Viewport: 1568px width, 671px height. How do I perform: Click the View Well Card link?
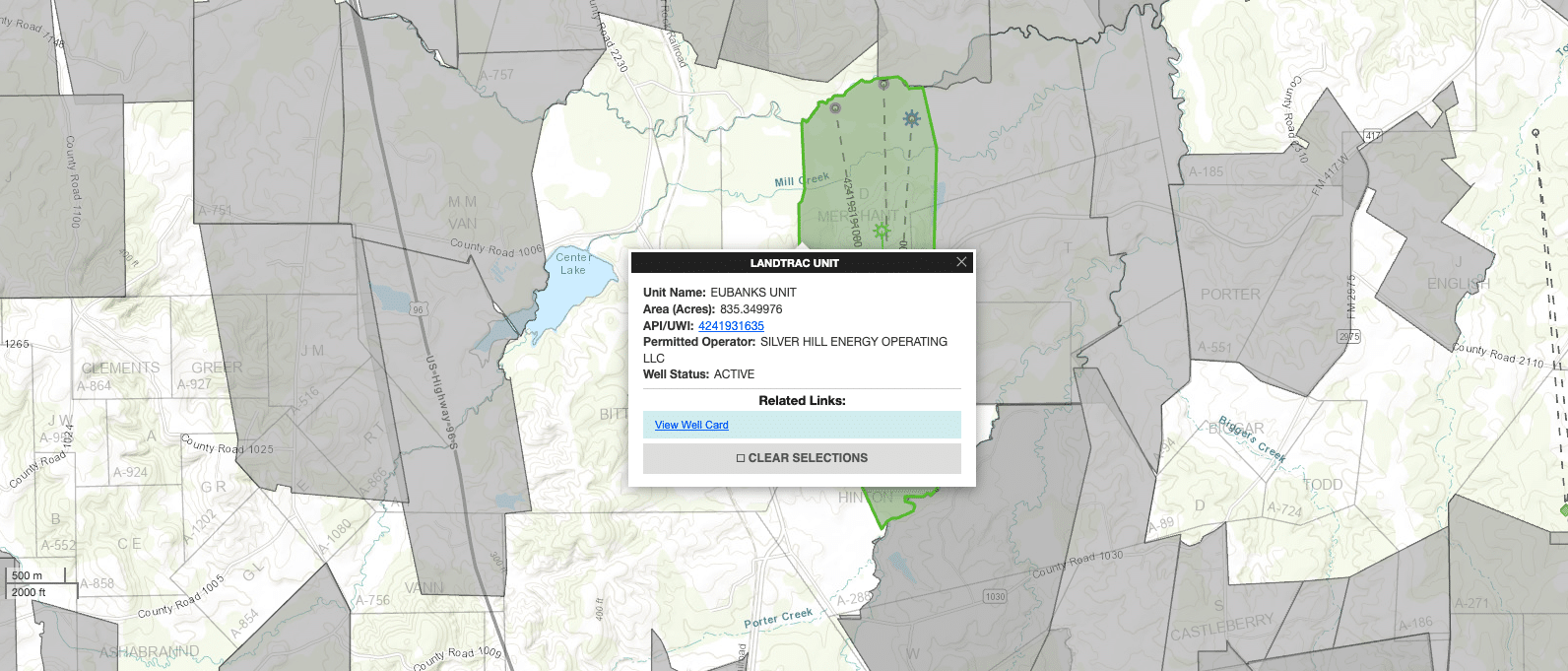(x=691, y=426)
